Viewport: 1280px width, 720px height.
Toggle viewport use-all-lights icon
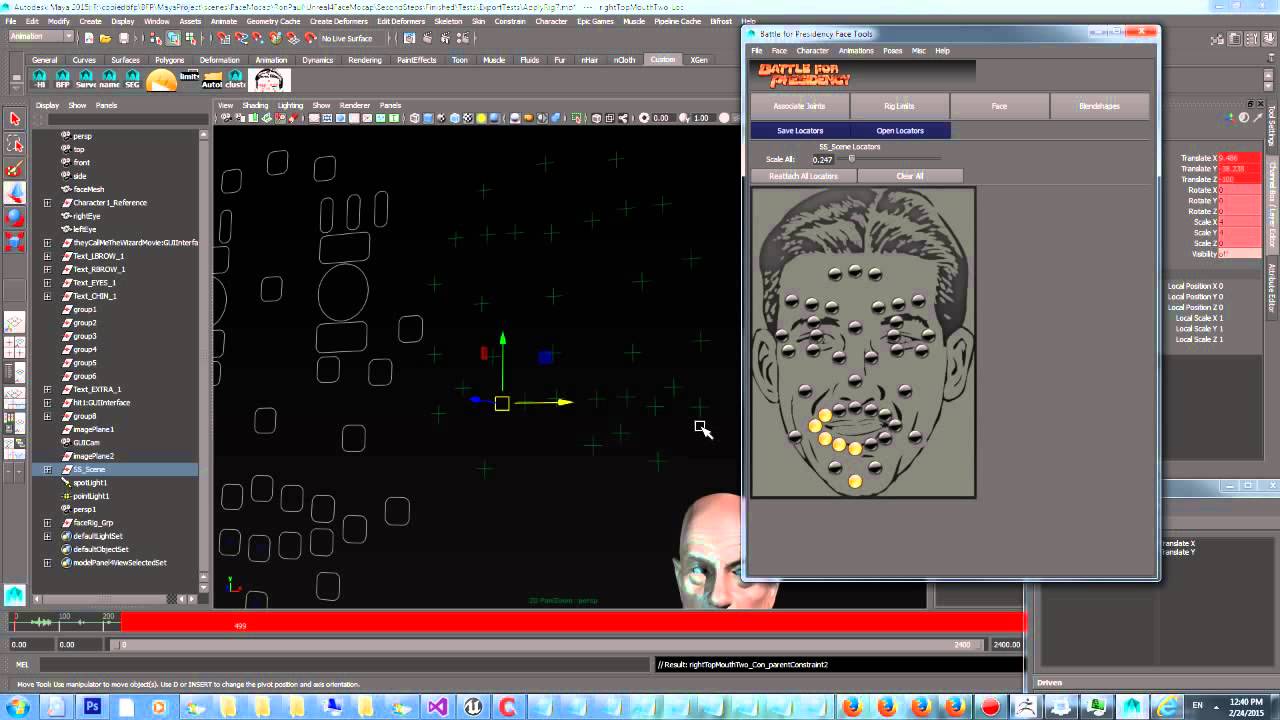[x=481, y=118]
